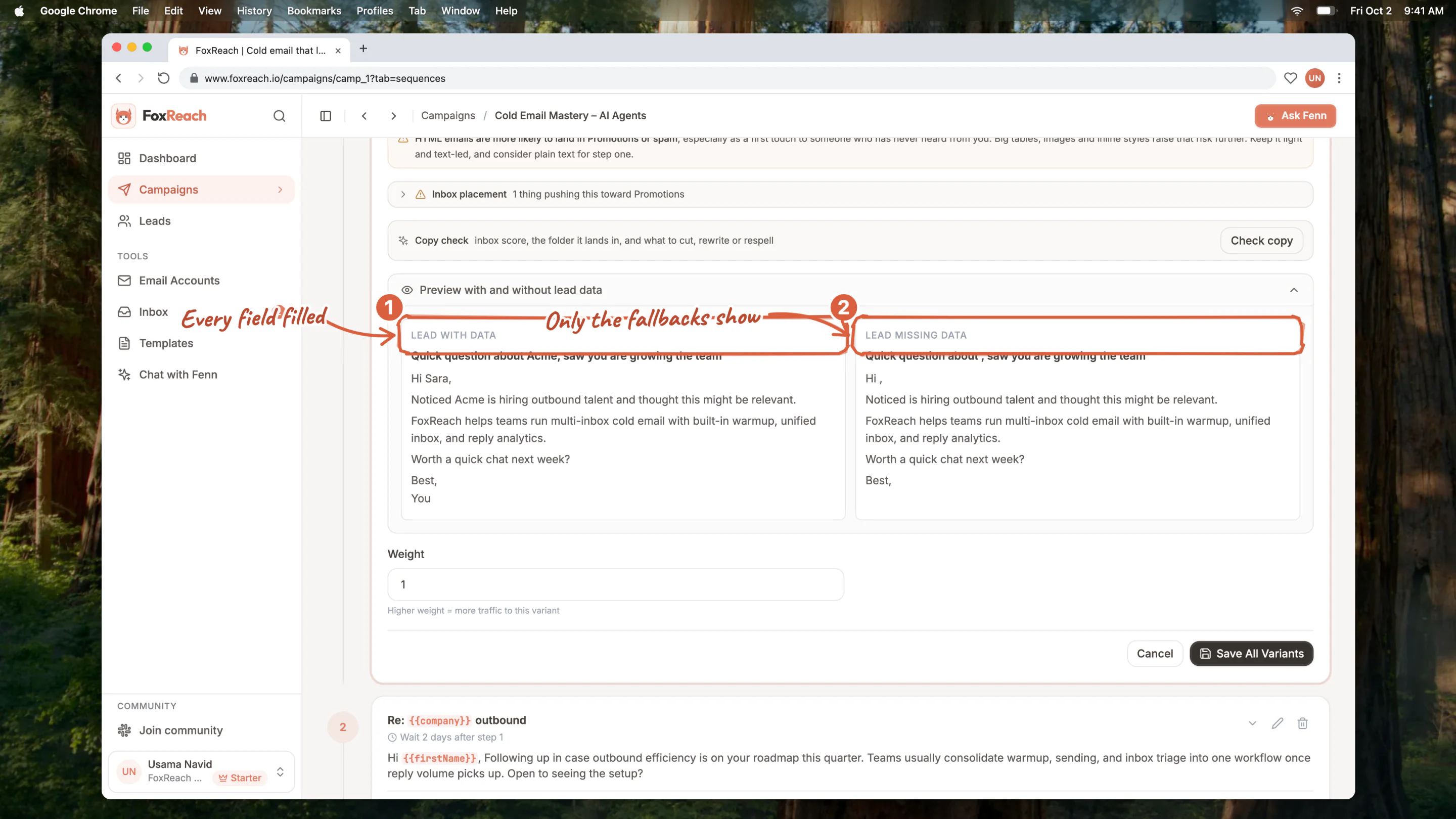Reload the page with the refresh icon
Screen dimensions: 1456x819
tap(163, 78)
